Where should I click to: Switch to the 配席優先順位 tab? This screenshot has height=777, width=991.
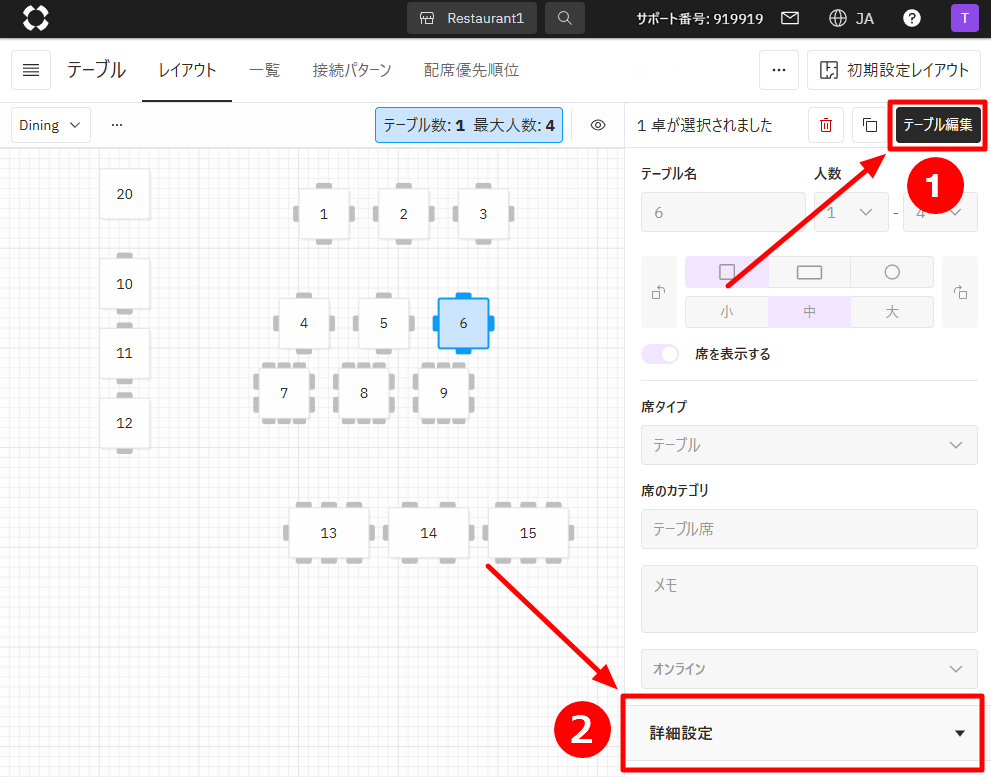point(471,70)
